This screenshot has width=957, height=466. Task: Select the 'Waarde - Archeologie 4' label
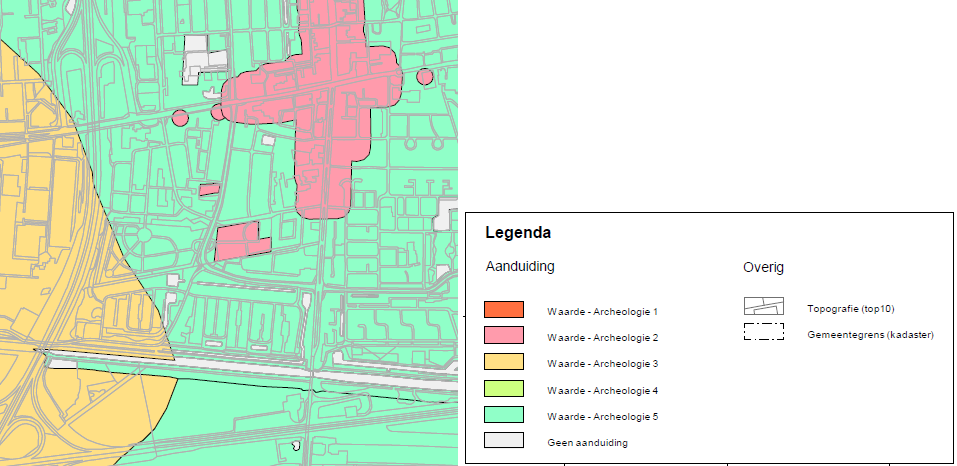[602, 390]
